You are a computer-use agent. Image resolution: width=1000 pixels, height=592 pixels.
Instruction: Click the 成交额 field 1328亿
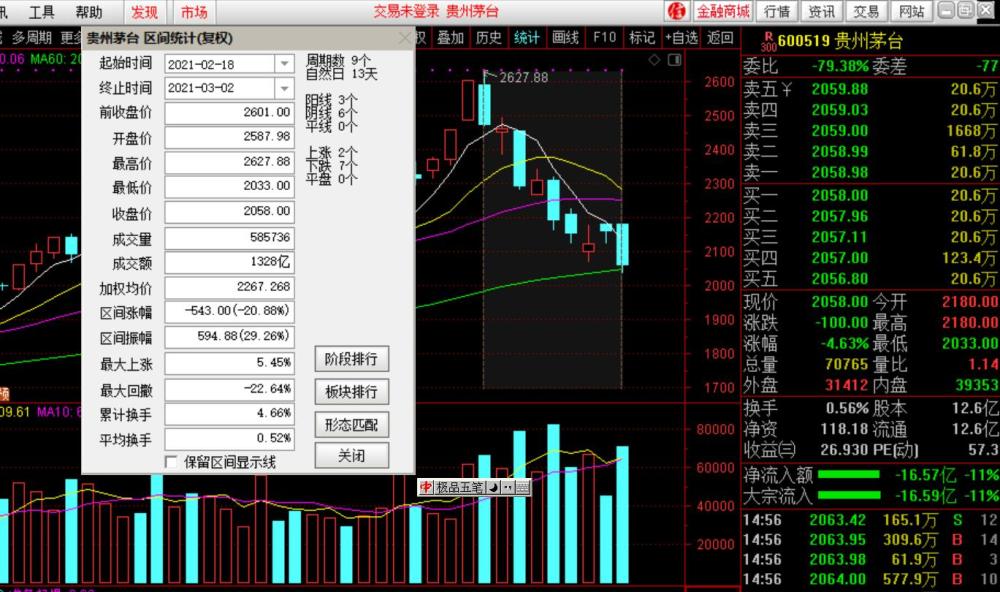point(230,262)
